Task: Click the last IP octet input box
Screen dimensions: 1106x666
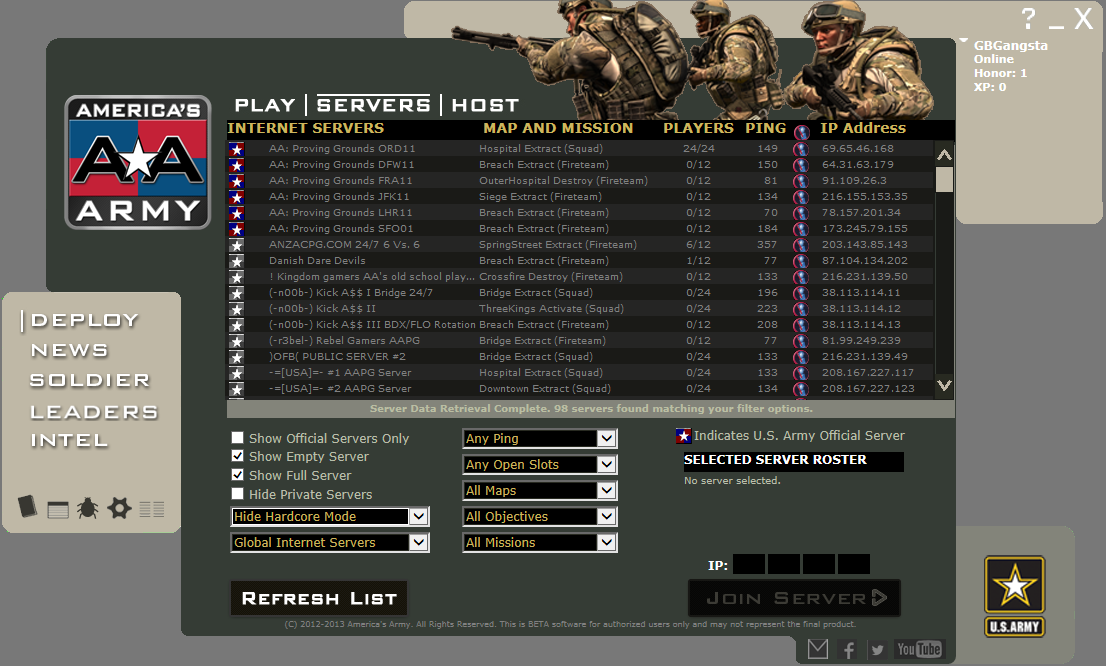Action: (x=853, y=564)
